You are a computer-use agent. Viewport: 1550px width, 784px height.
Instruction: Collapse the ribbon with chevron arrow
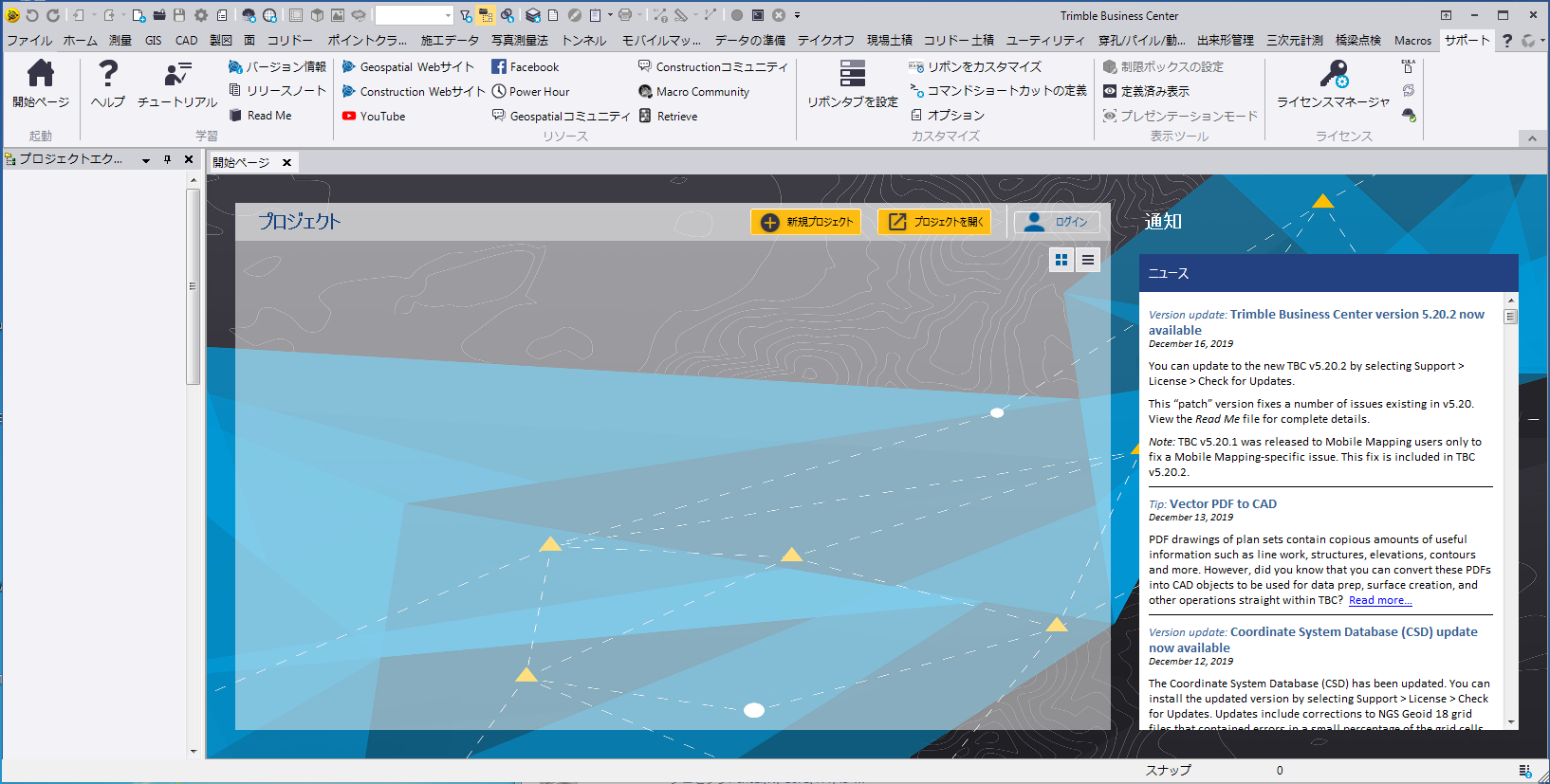[1532, 138]
